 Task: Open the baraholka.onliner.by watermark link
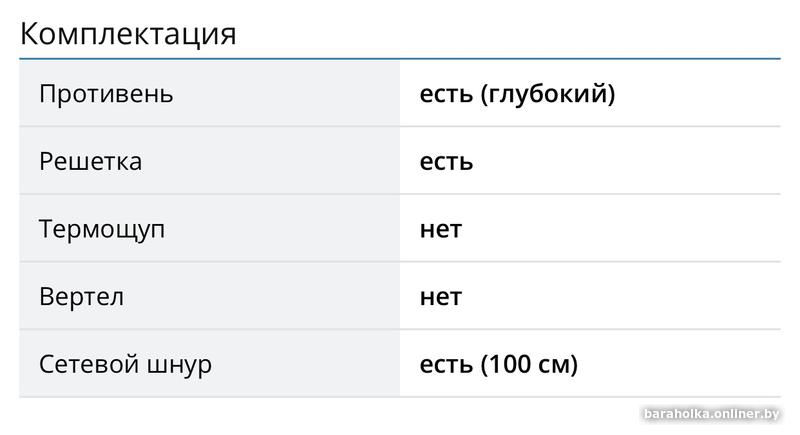(711, 415)
